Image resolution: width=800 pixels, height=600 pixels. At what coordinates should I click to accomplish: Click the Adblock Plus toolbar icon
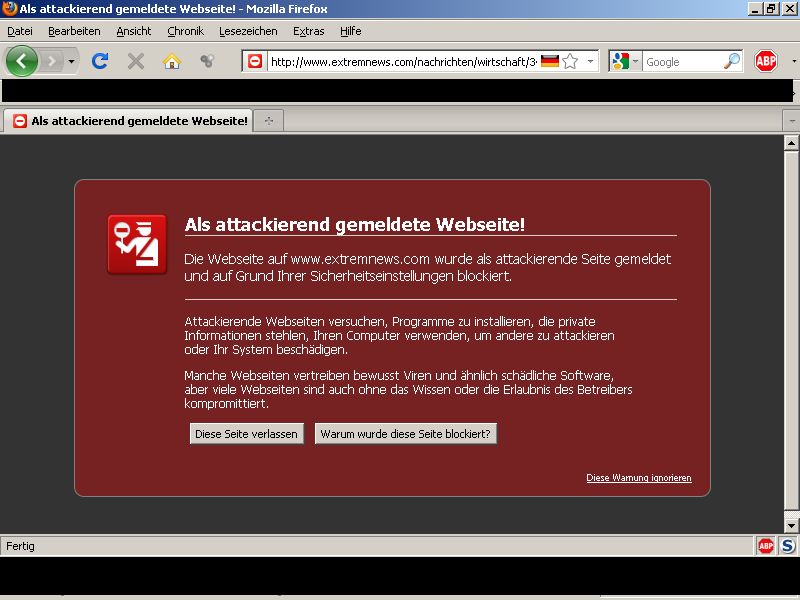click(765, 61)
